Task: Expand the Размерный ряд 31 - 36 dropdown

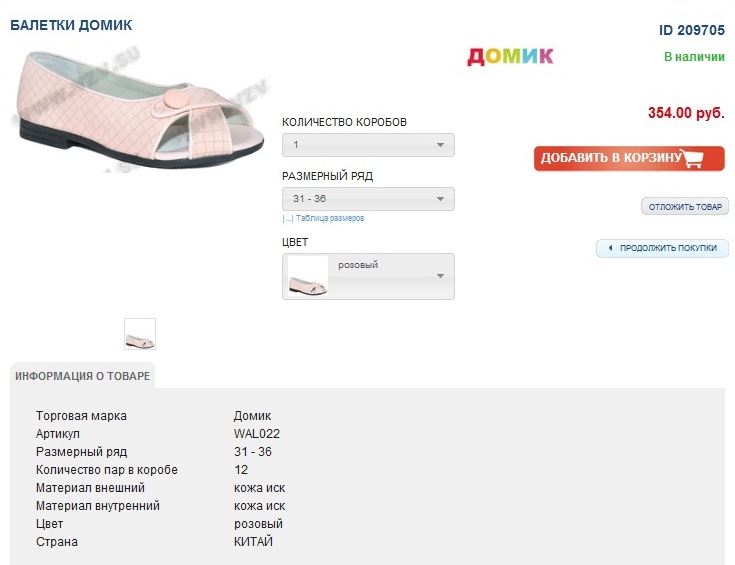Action: click(x=368, y=199)
